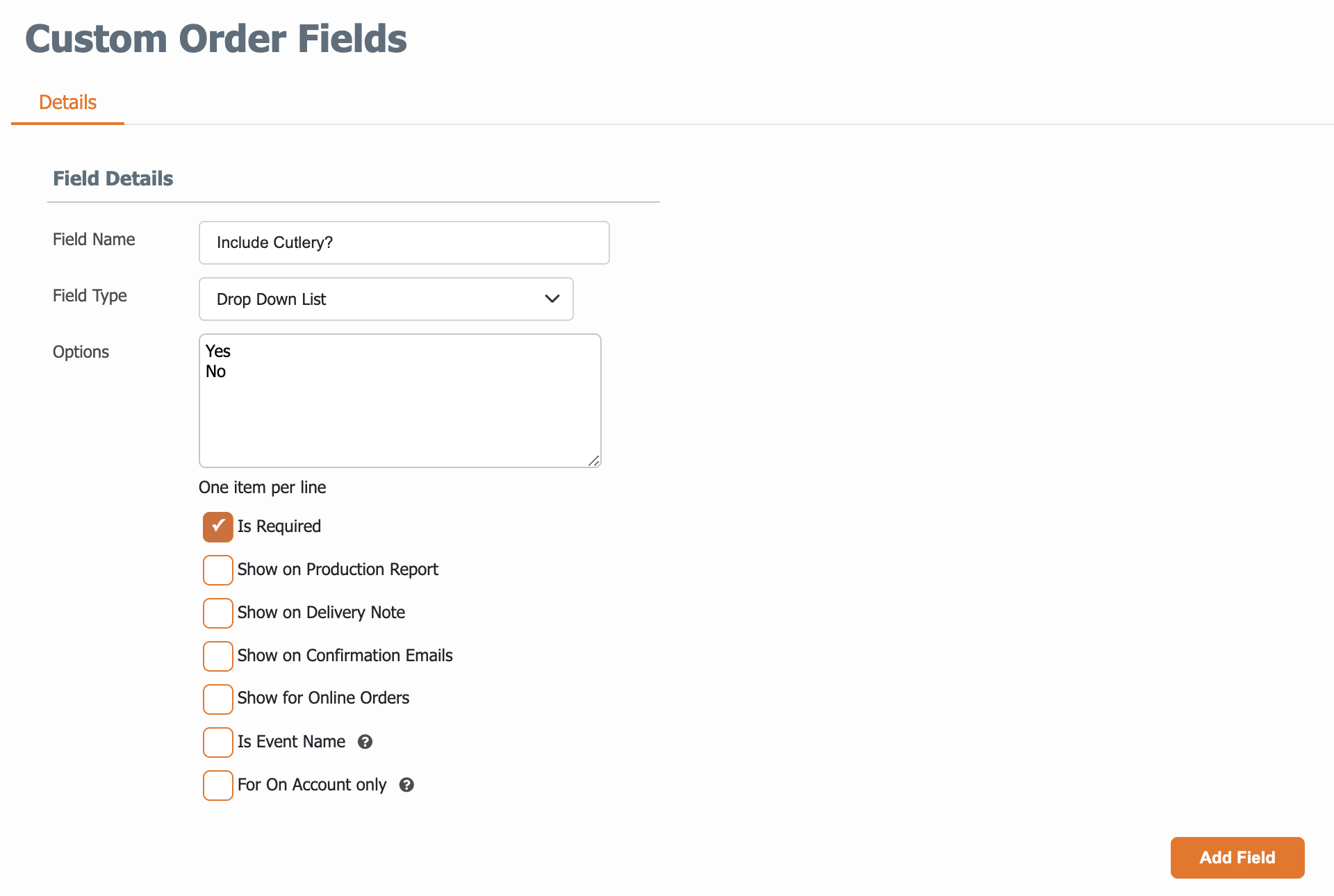
Task: Click into the Field Name input
Action: click(404, 243)
